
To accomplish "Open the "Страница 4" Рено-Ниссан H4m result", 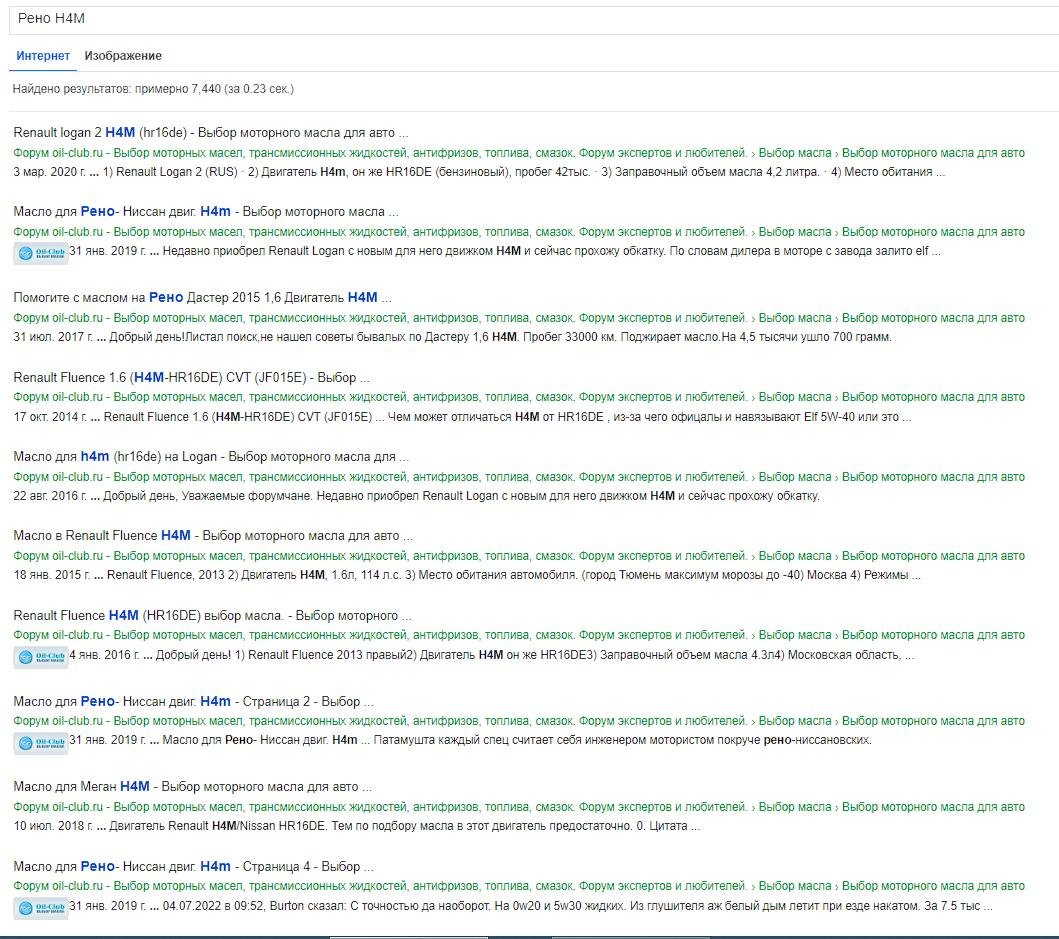I will click(193, 866).
